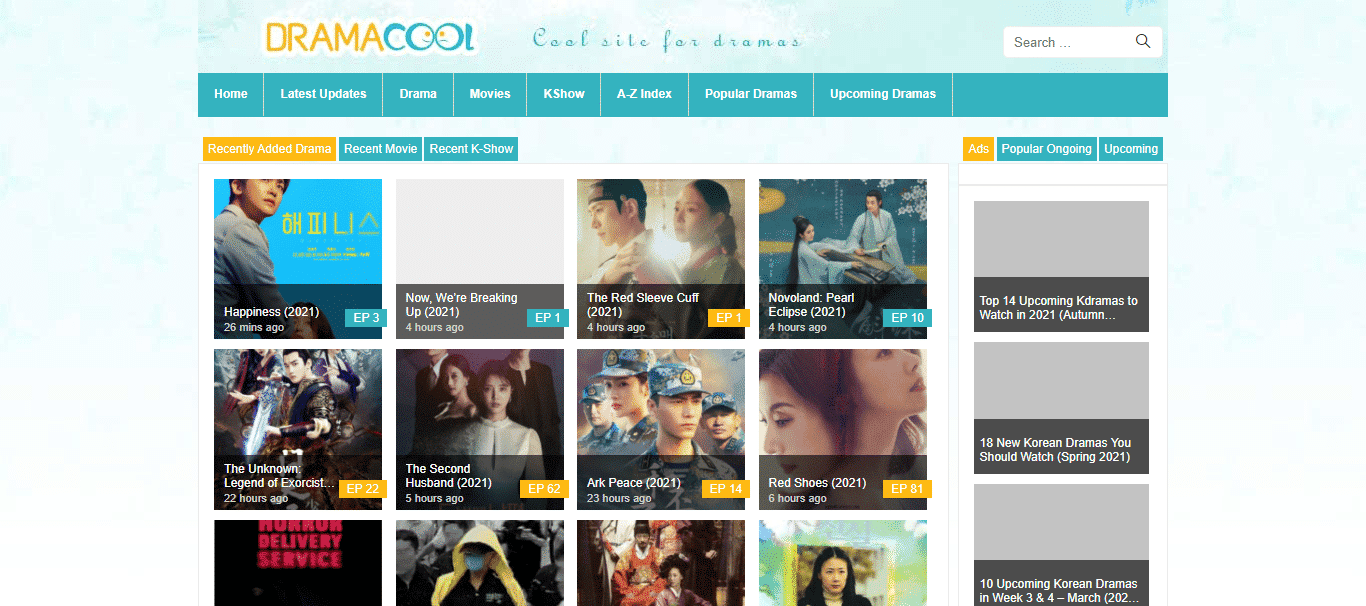Viewport: 1366px width, 606px height.
Task: Open the KShow menu item
Action: (x=564, y=94)
